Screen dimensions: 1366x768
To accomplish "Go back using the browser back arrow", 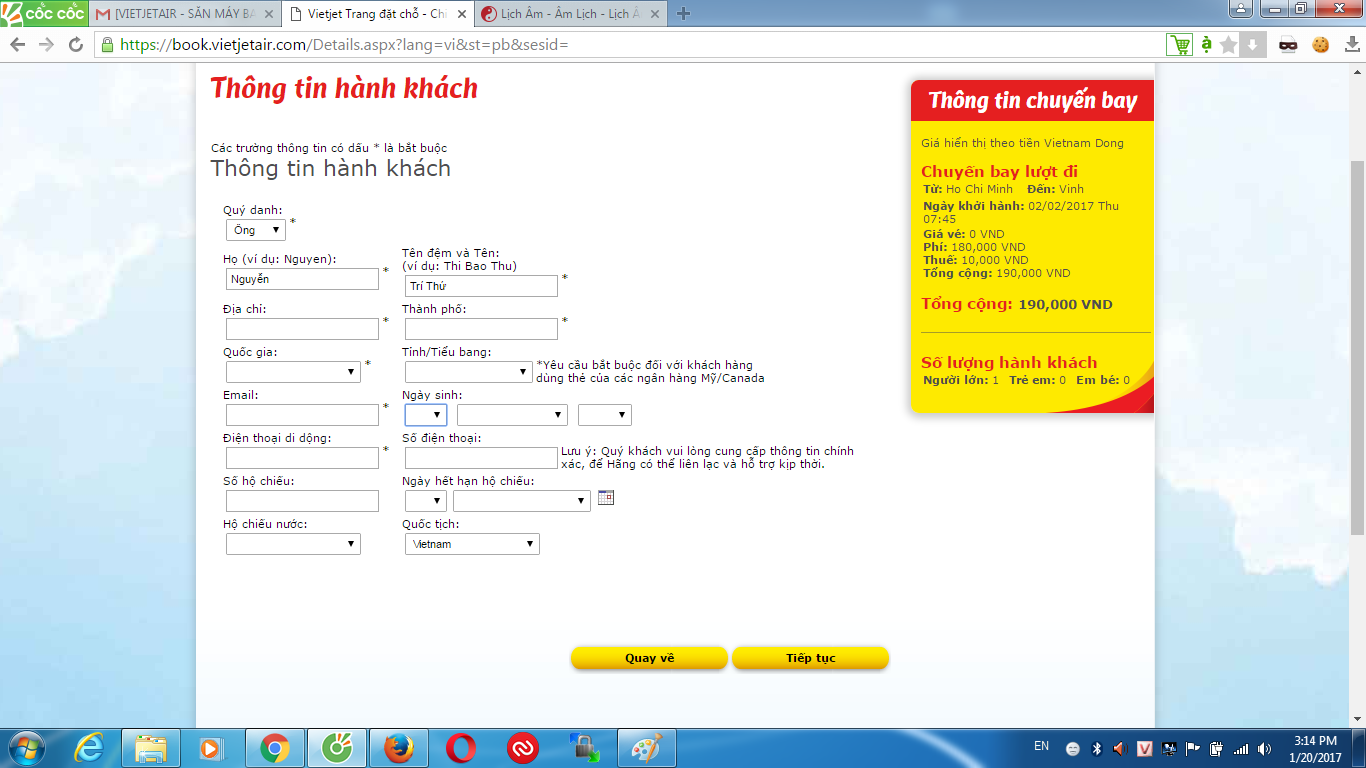I will tap(18, 45).
